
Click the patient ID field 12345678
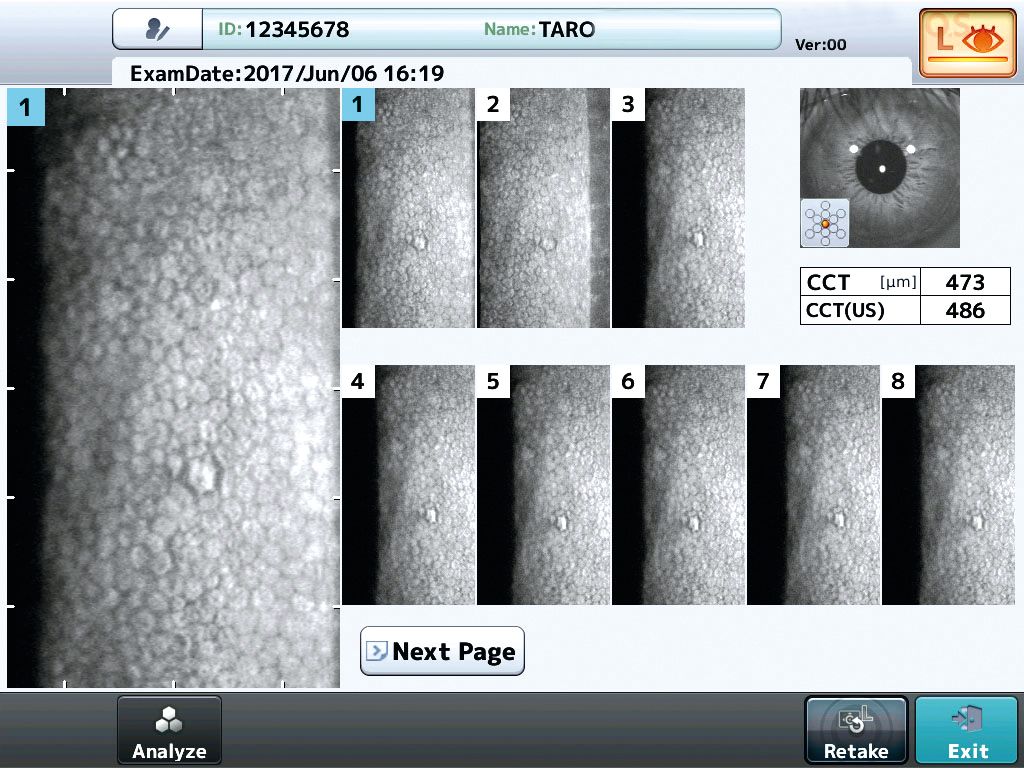pos(297,30)
